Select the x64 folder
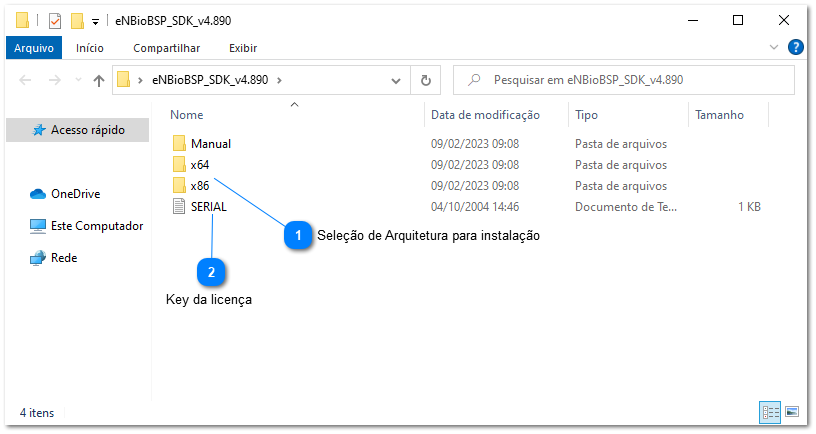Viewport: 816px width, 434px height. 200,165
